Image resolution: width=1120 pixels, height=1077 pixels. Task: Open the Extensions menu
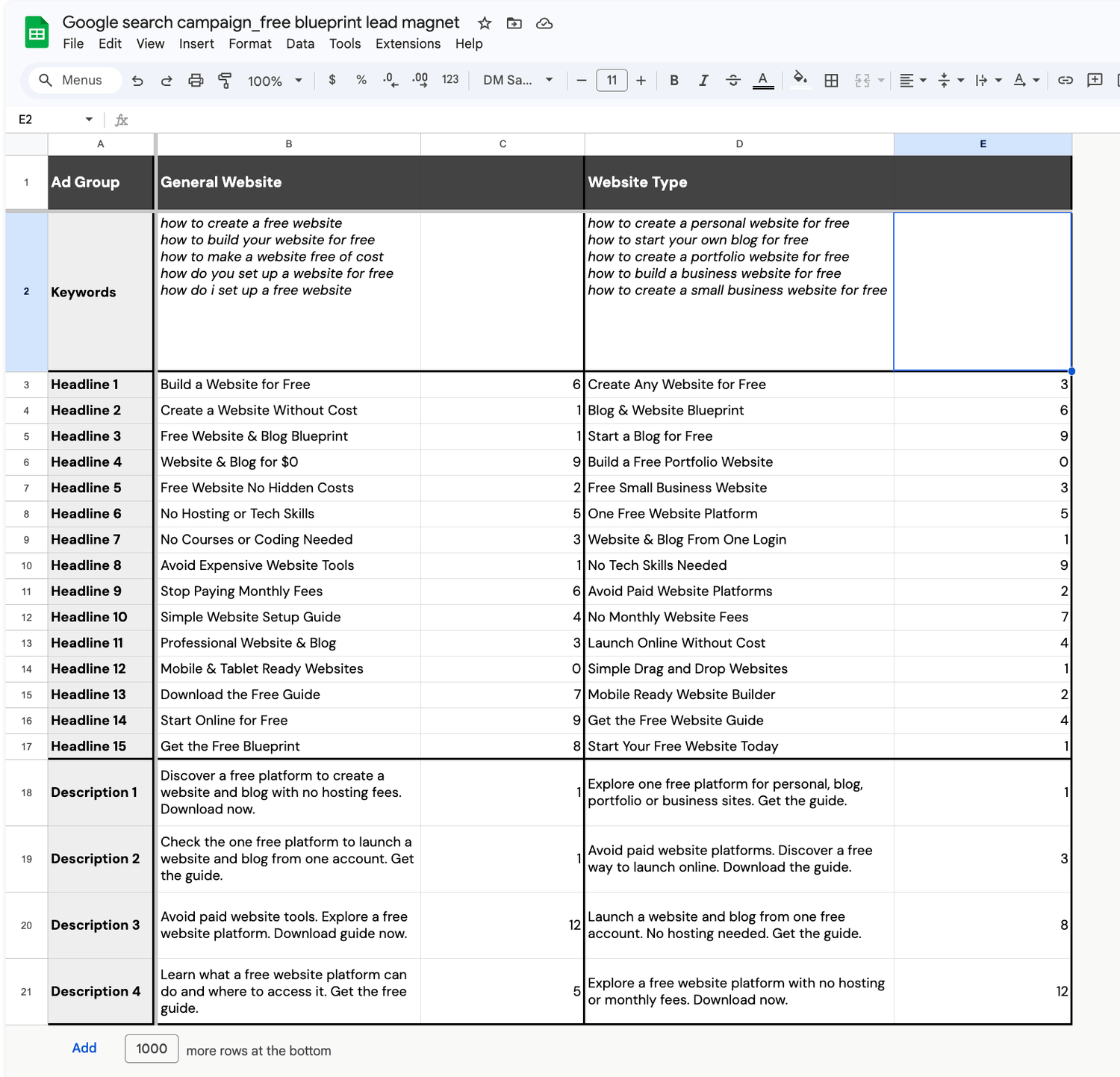click(x=408, y=44)
